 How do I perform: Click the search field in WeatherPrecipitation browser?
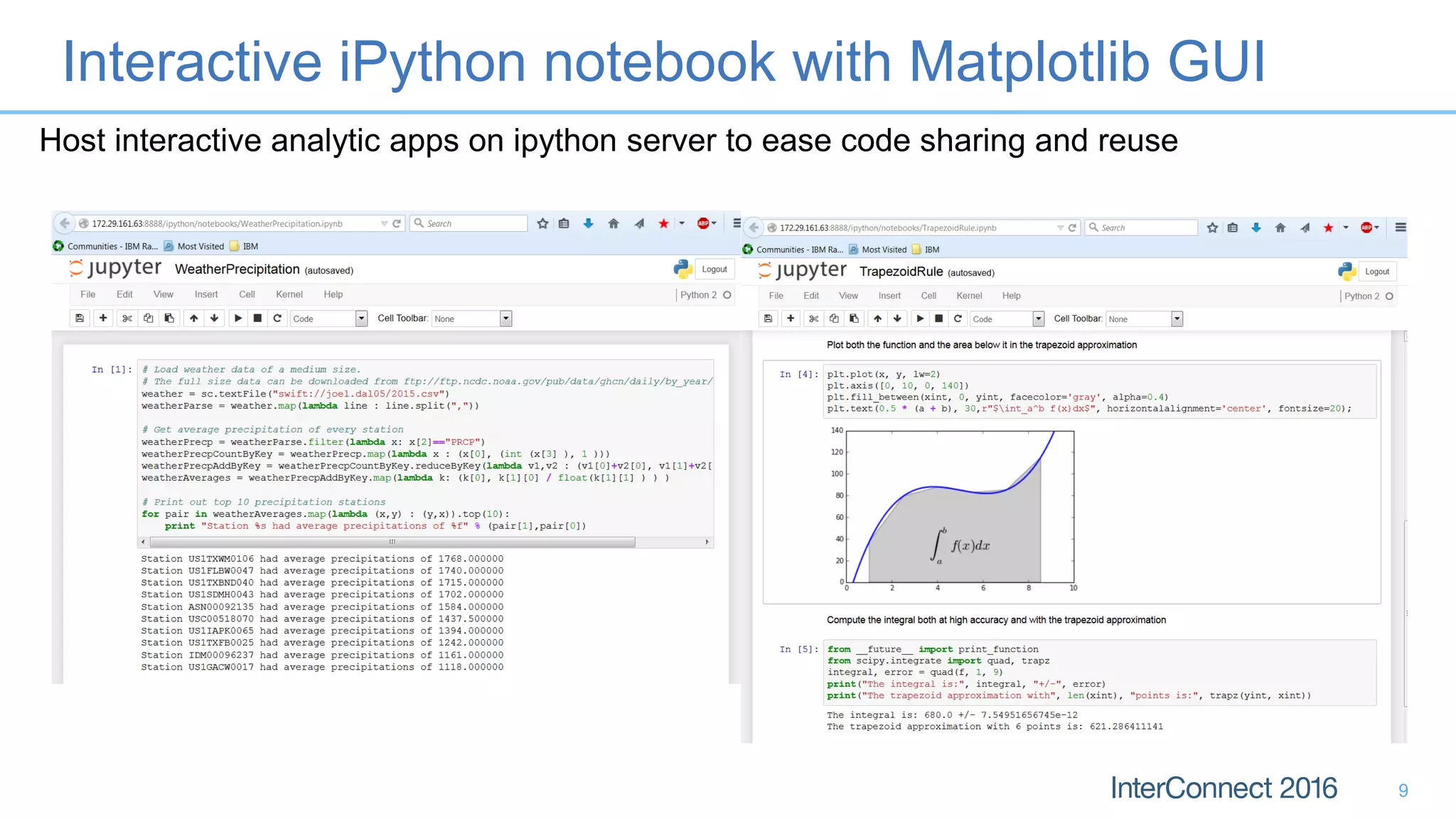click(x=469, y=223)
